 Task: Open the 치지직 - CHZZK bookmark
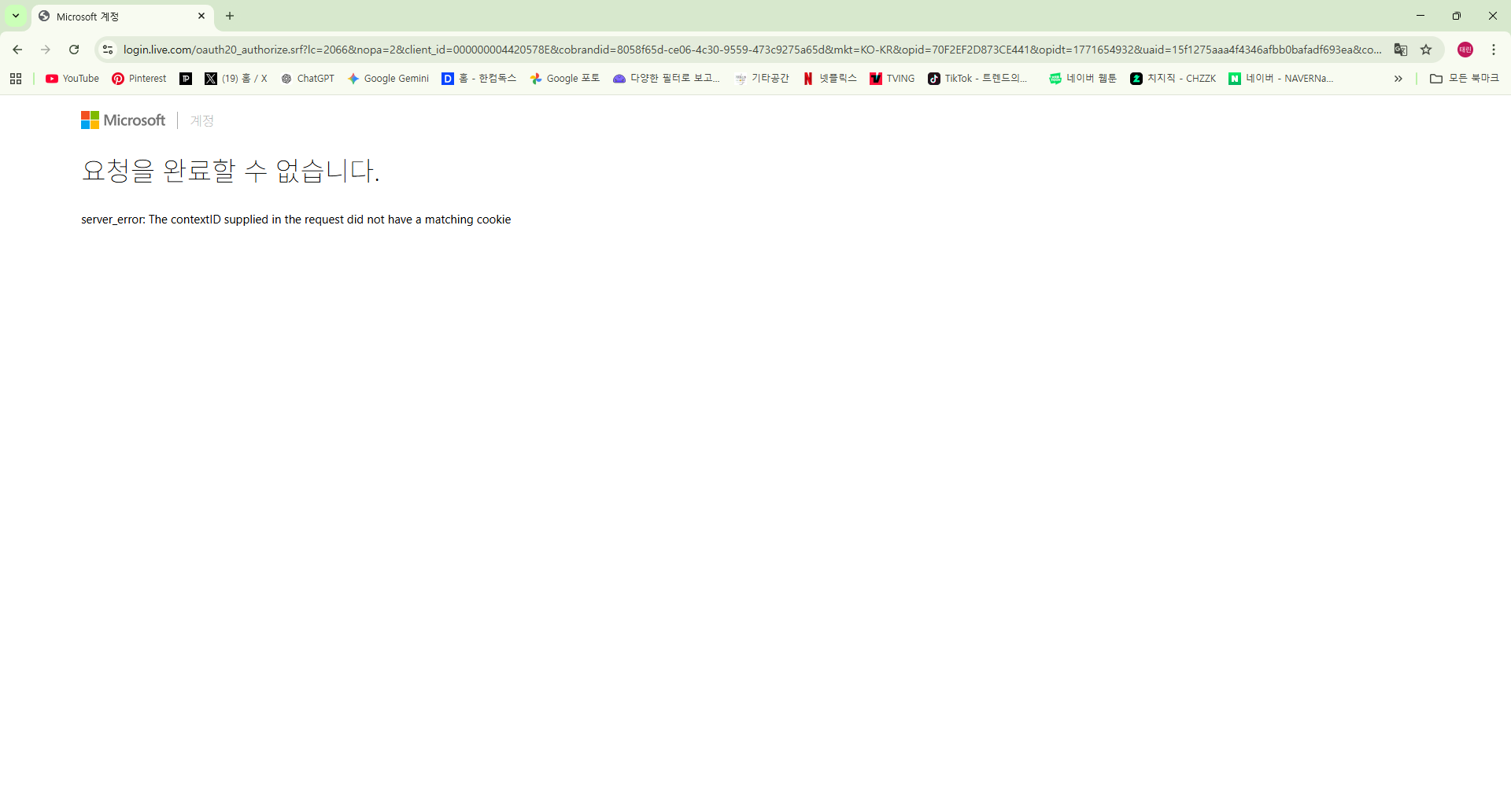(x=1173, y=78)
